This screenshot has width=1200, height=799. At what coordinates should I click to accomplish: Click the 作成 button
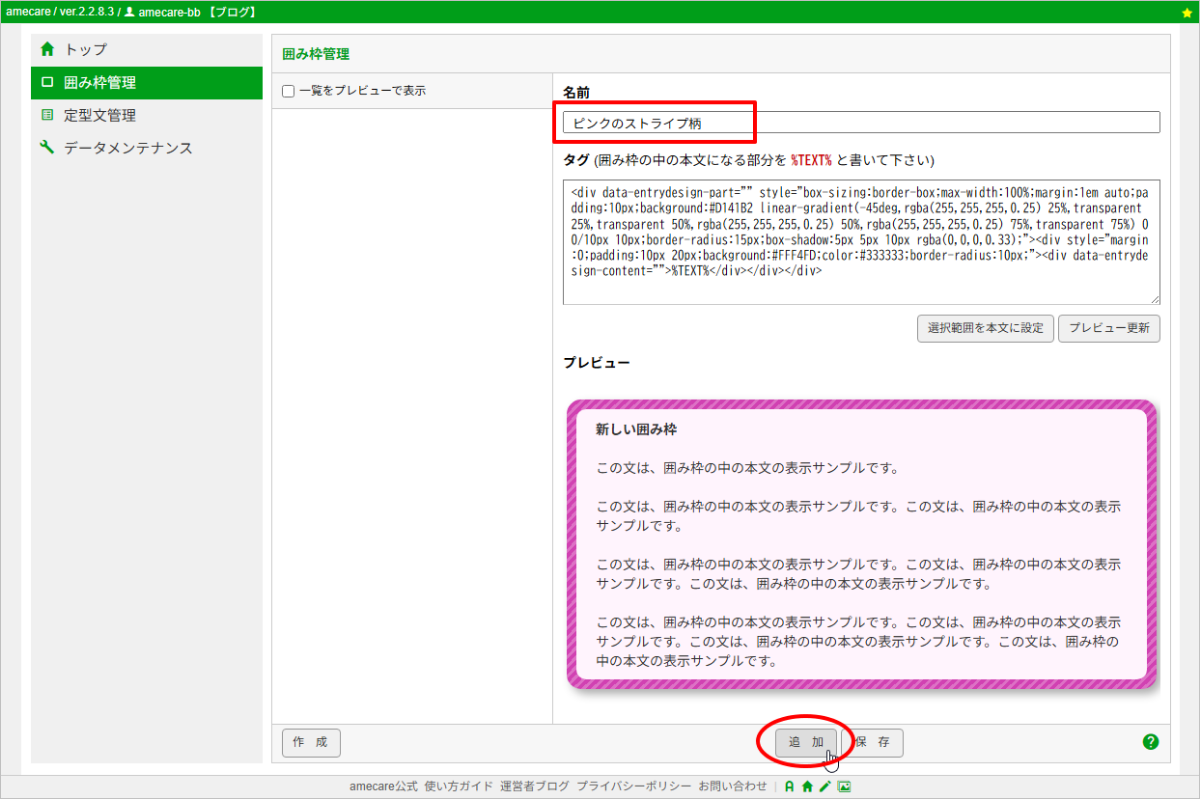311,742
